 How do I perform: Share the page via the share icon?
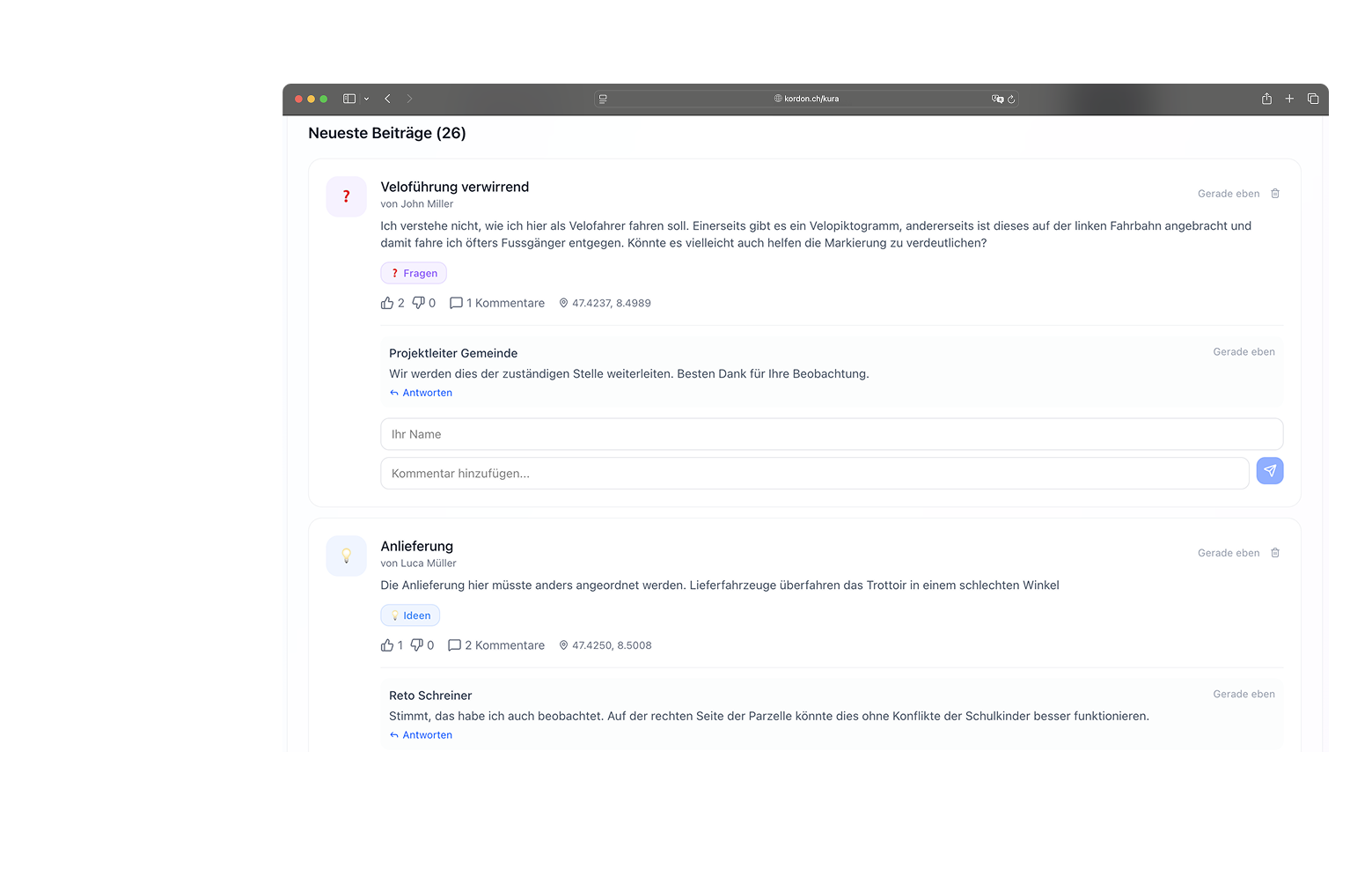pyautogui.click(x=1266, y=99)
